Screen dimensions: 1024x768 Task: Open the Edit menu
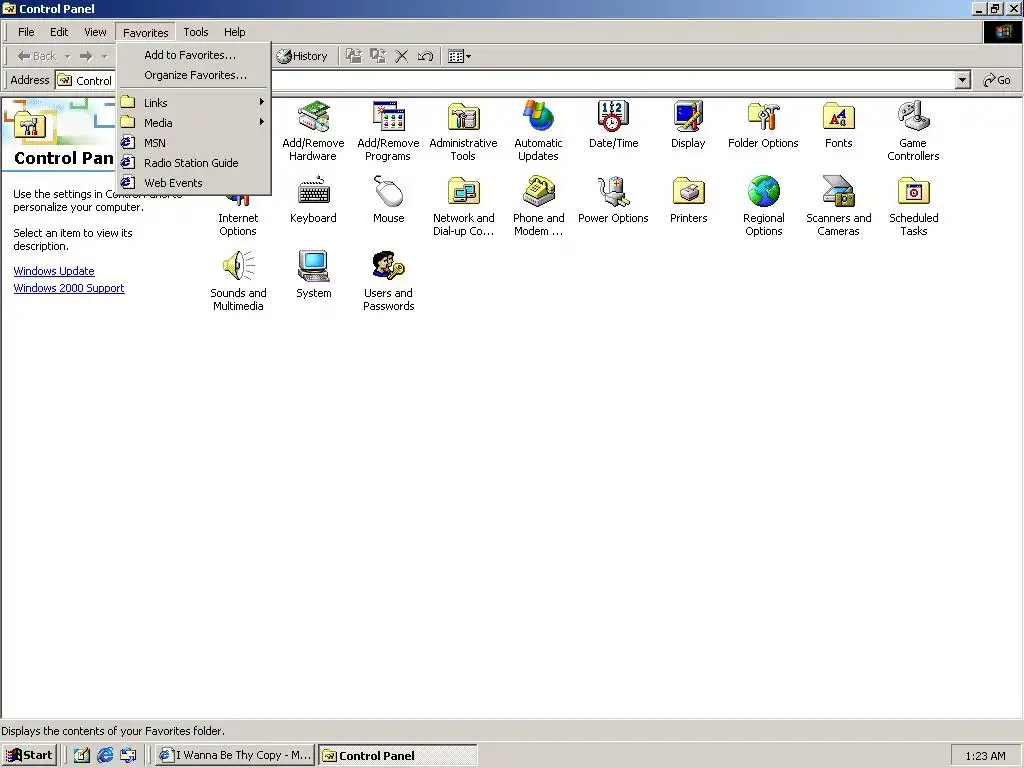coord(59,32)
